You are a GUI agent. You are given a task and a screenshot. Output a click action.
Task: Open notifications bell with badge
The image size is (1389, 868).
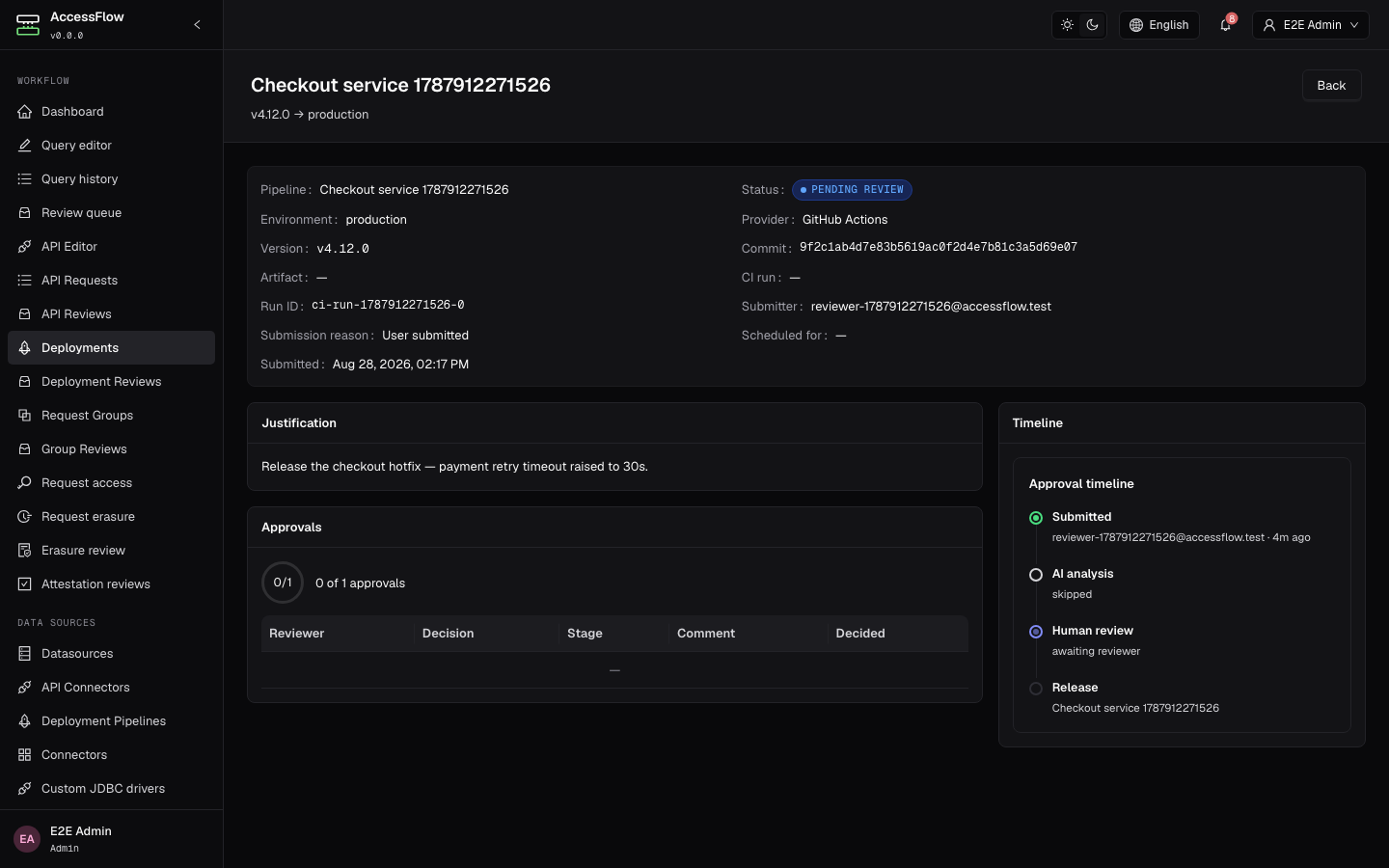click(1226, 25)
